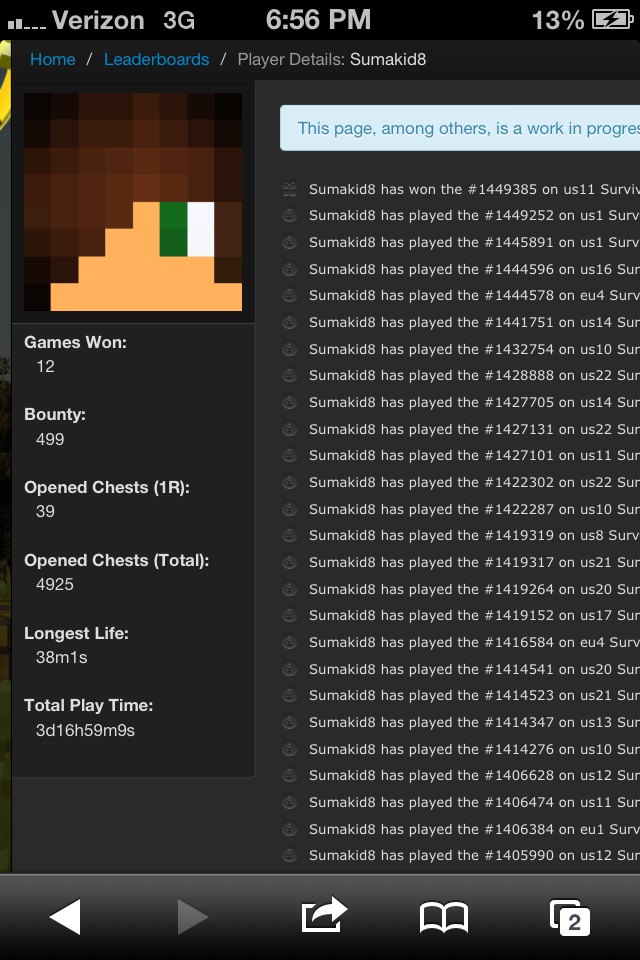Viewport: 640px width, 960px height.
Task: Click the Games Won label
Action: (75, 342)
